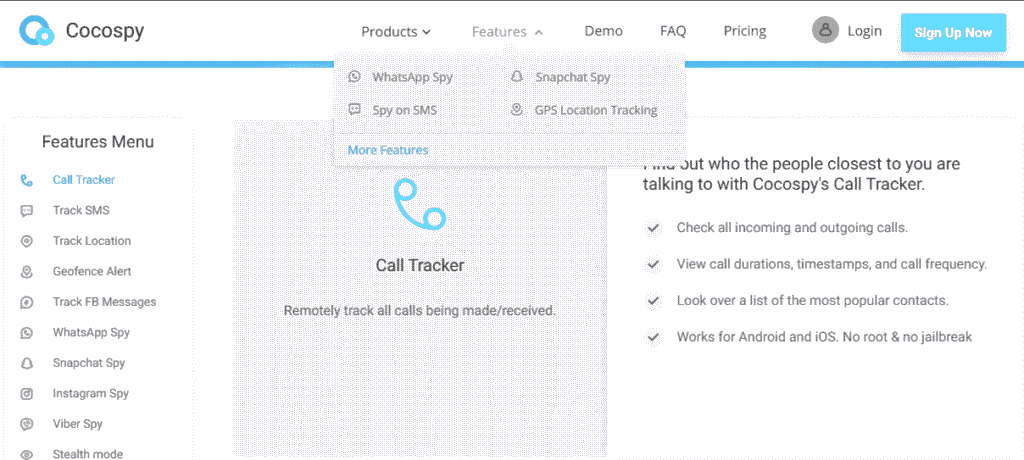
Task: Open the Pricing page
Action: 744,31
